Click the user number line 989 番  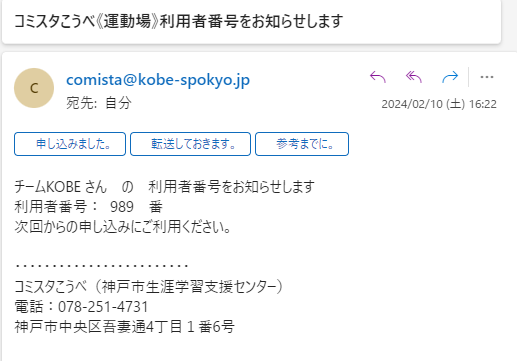[x=136, y=207]
